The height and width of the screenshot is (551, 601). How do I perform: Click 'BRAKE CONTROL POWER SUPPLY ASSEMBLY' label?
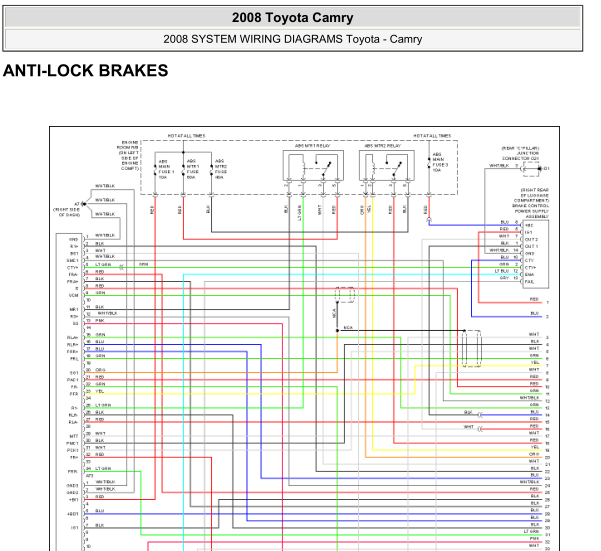click(531, 211)
